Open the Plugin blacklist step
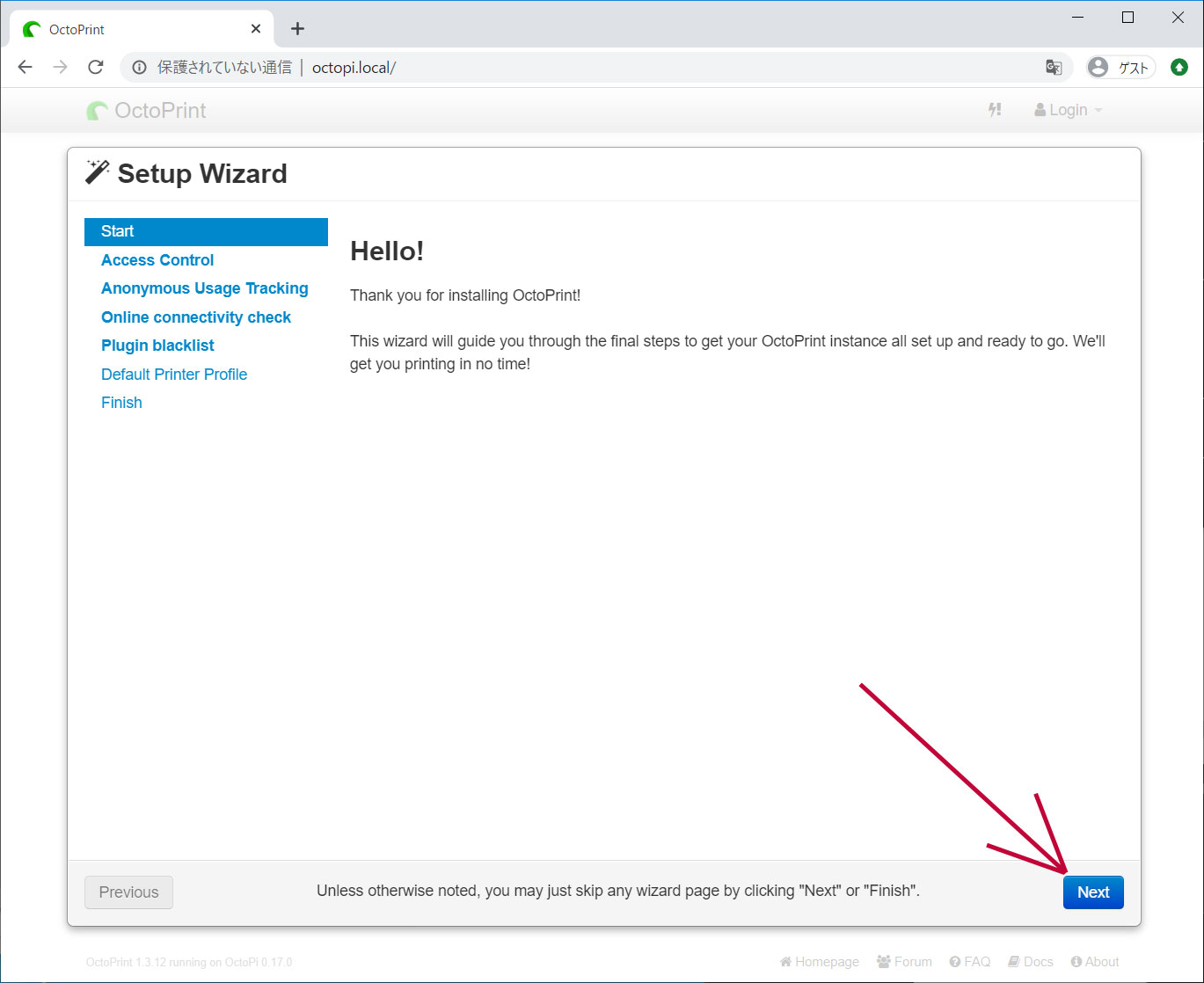Screen dimensions: 1204x983 coord(157,346)
